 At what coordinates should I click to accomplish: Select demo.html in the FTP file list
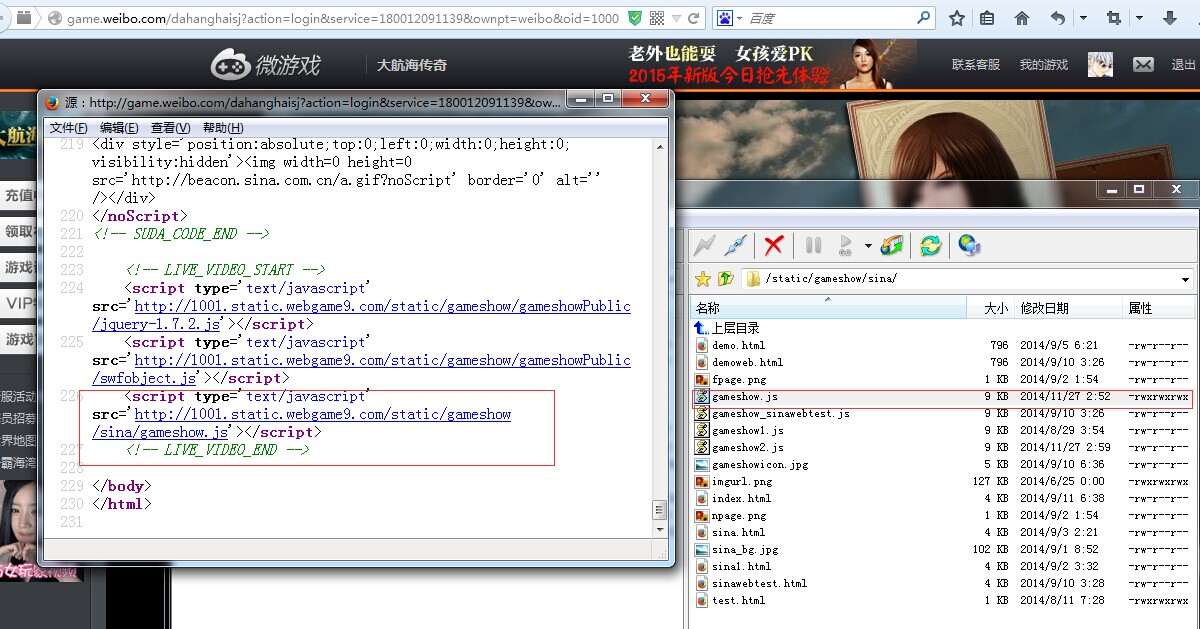943,345
